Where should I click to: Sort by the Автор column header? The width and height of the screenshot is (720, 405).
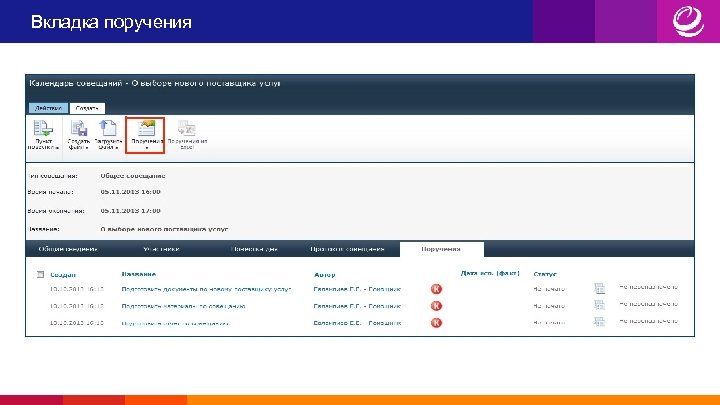pyautogui.click(x=325, y=275)
